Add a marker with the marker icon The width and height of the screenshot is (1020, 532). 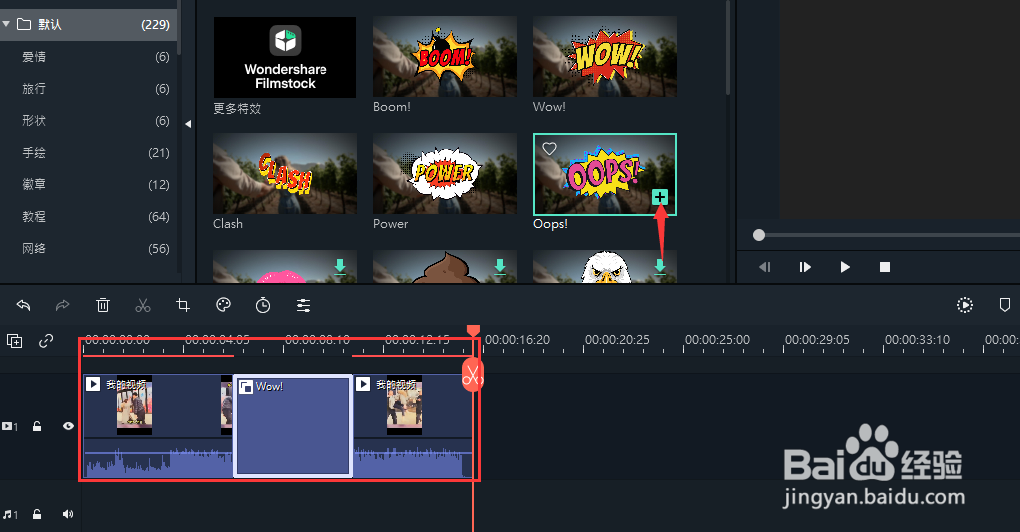pyautogui.click(x=1004, y=305)
